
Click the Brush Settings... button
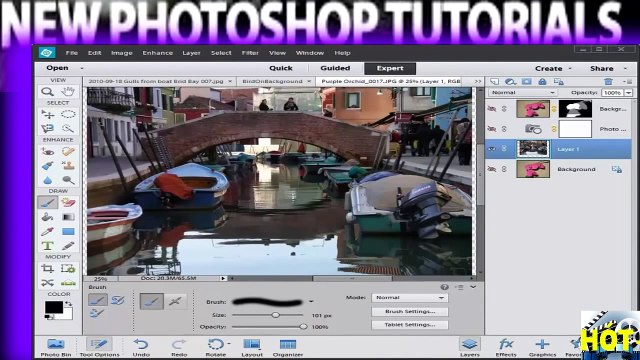[x=409, y=311]
